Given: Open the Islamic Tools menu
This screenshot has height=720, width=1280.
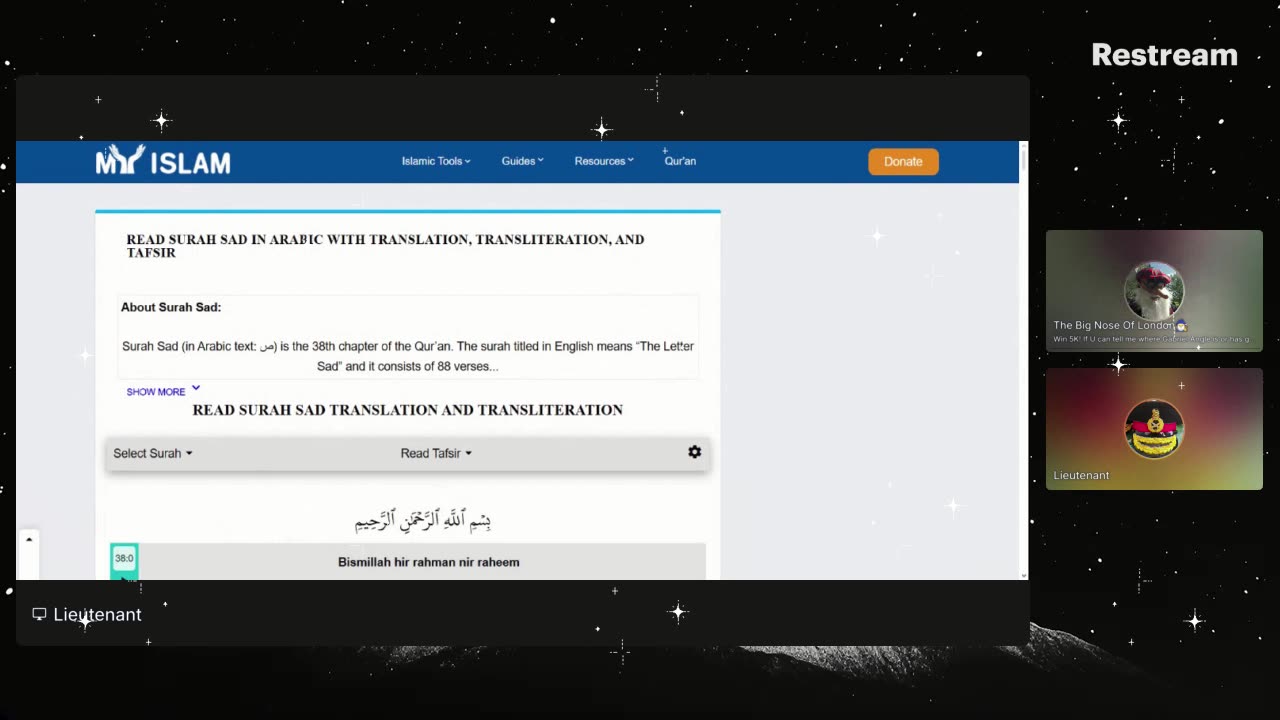Looking at the screenshot, I should pos(436,161).
